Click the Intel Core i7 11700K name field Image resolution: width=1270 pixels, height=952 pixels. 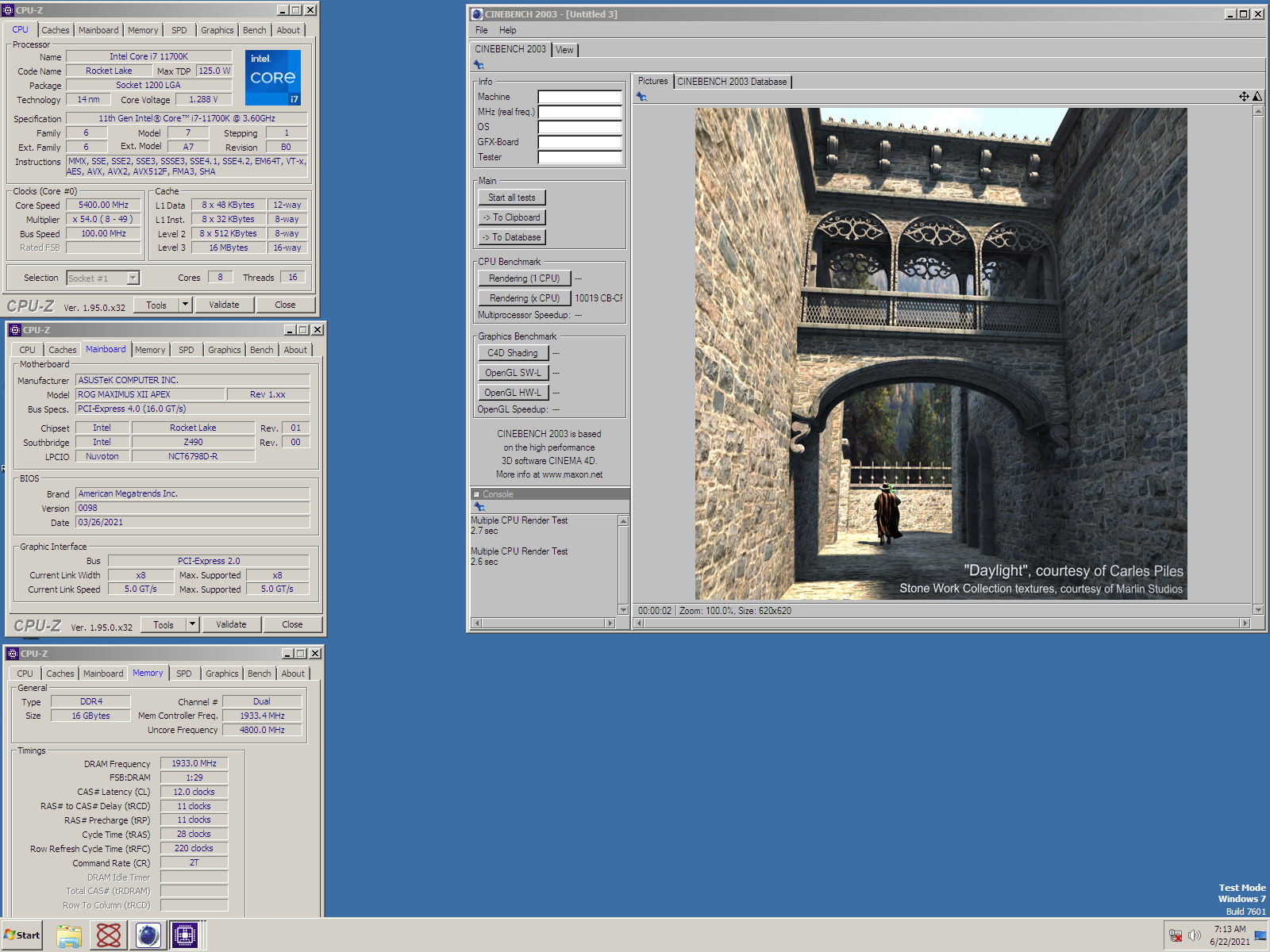[x=148, y=56]
